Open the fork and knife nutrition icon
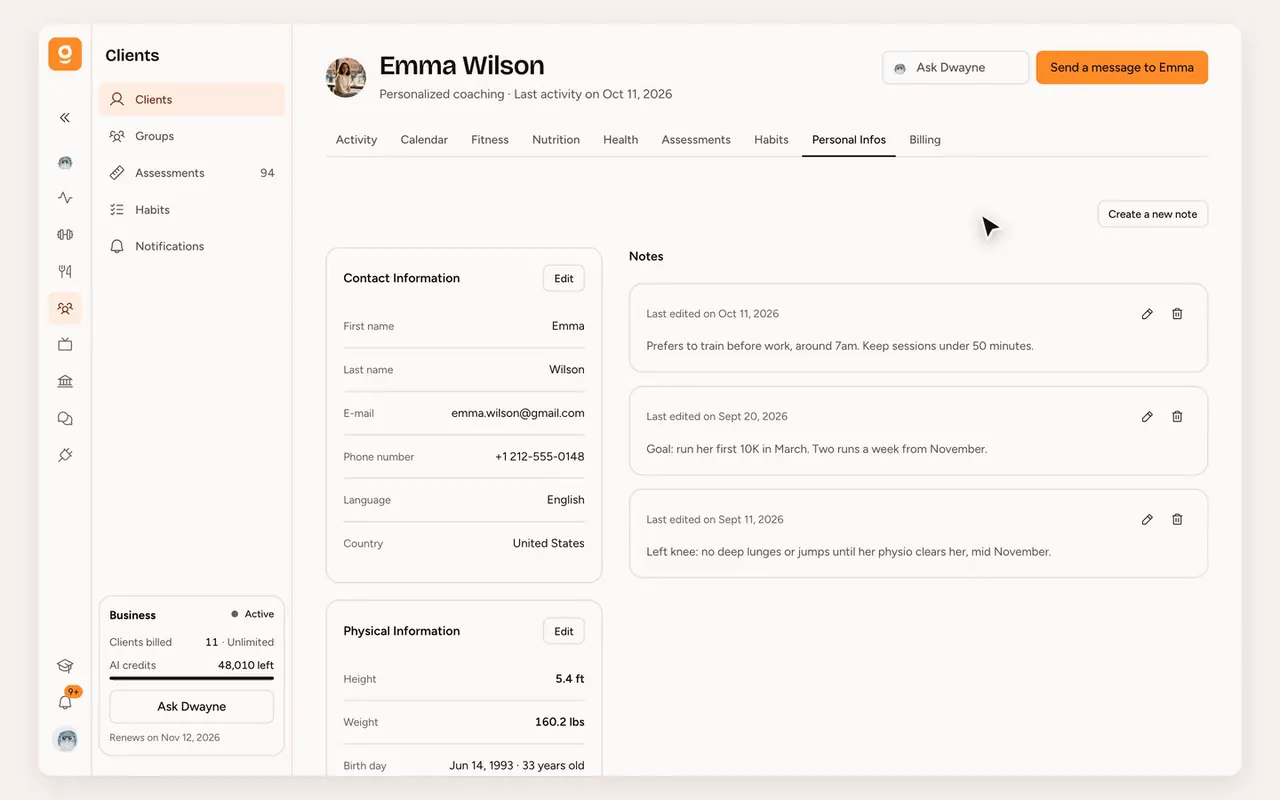 coord(65,271)
